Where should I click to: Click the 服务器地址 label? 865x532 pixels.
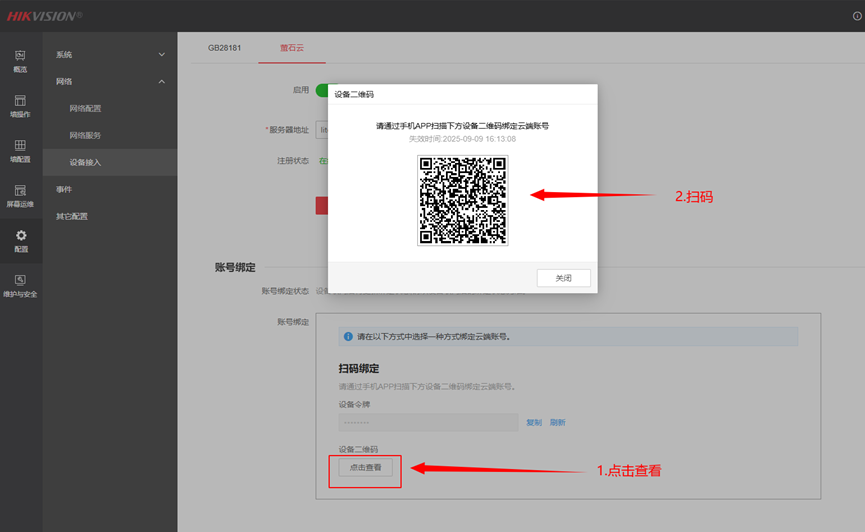click(287, 130)
